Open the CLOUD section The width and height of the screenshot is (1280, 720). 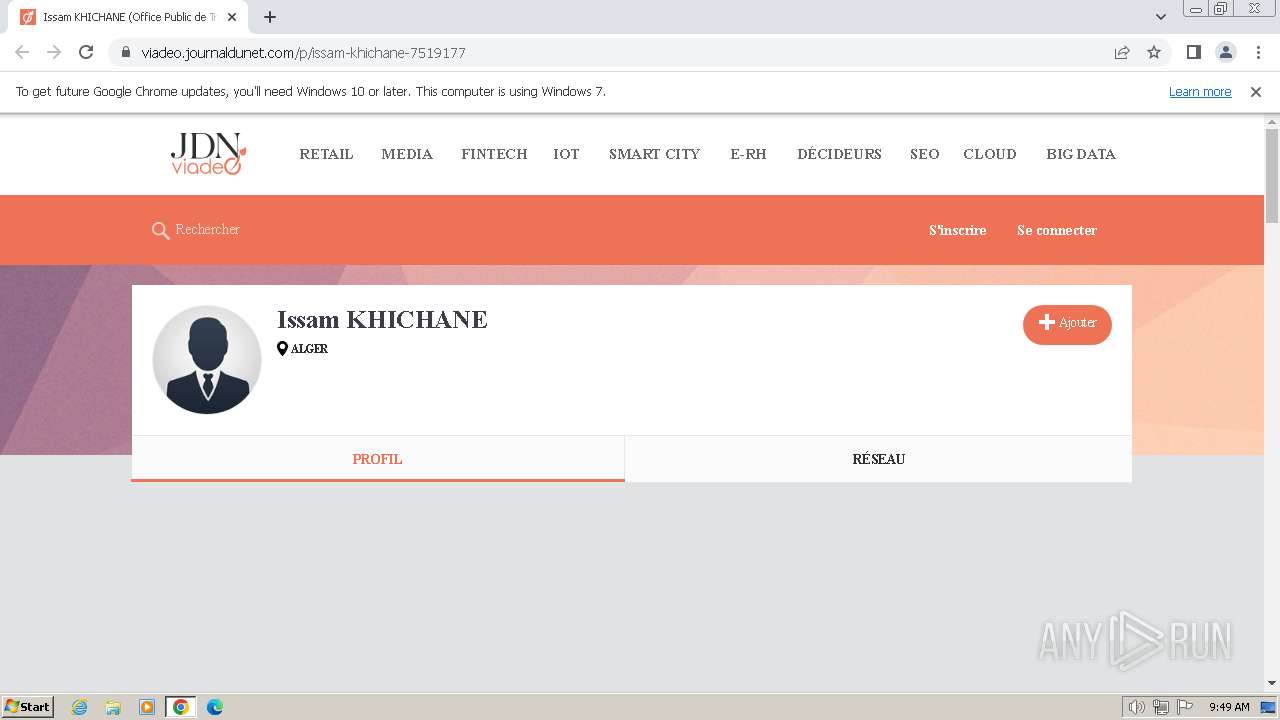coord(990,154)
